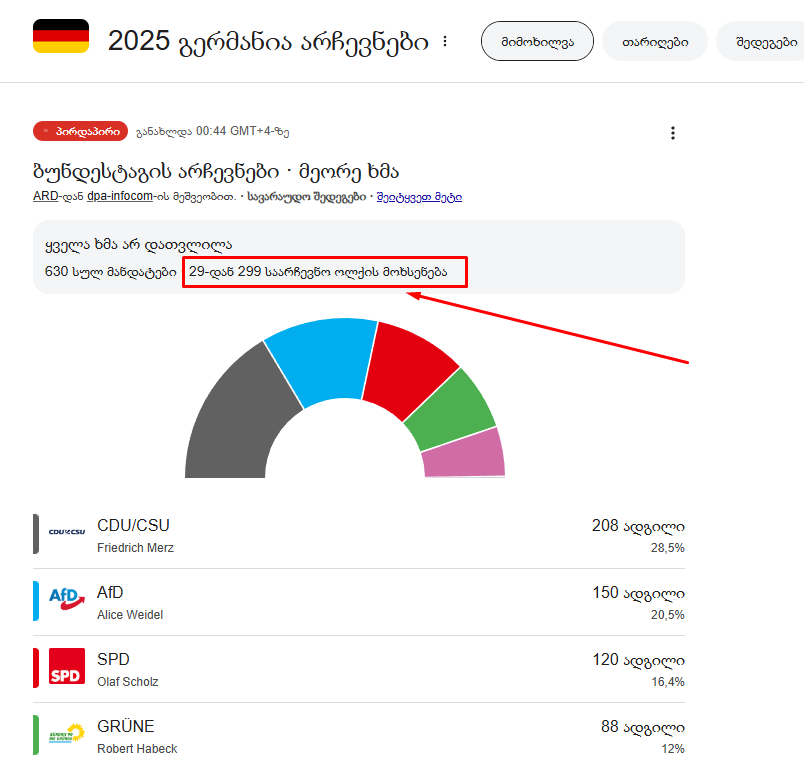Click the ყველა ხმა არ დათვლილა notice
Image resolution: width=804 pixels, height=779 pixels.
[x=138, y=245]
